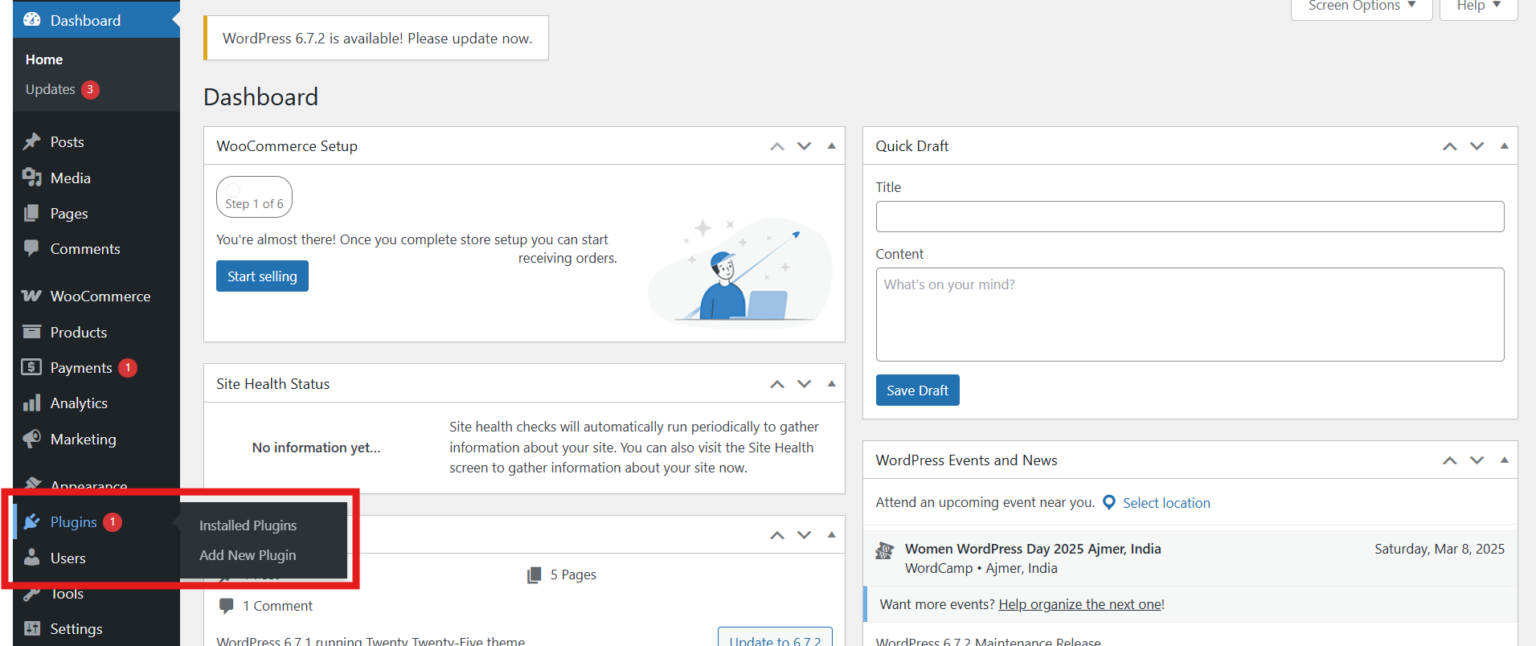Expand the Help dropdown
This screenshot has height=646, width=1536.
(1477, 7)
